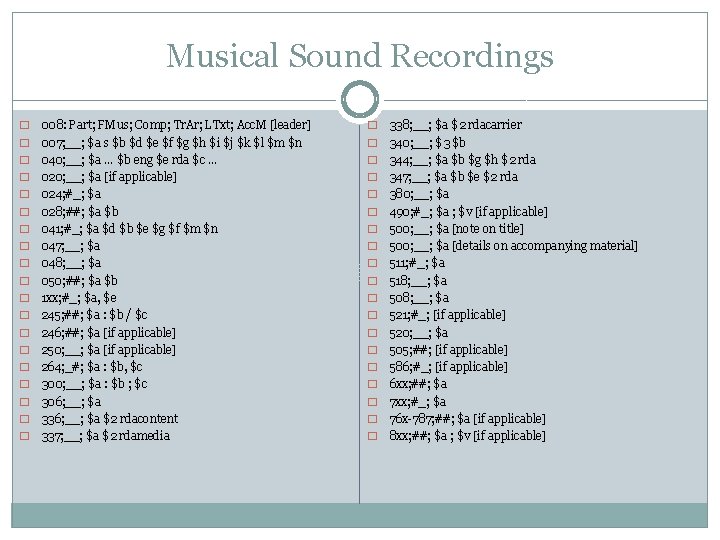
Task: Select the 340 $3 $b line
Action: [x=428, y=143]
